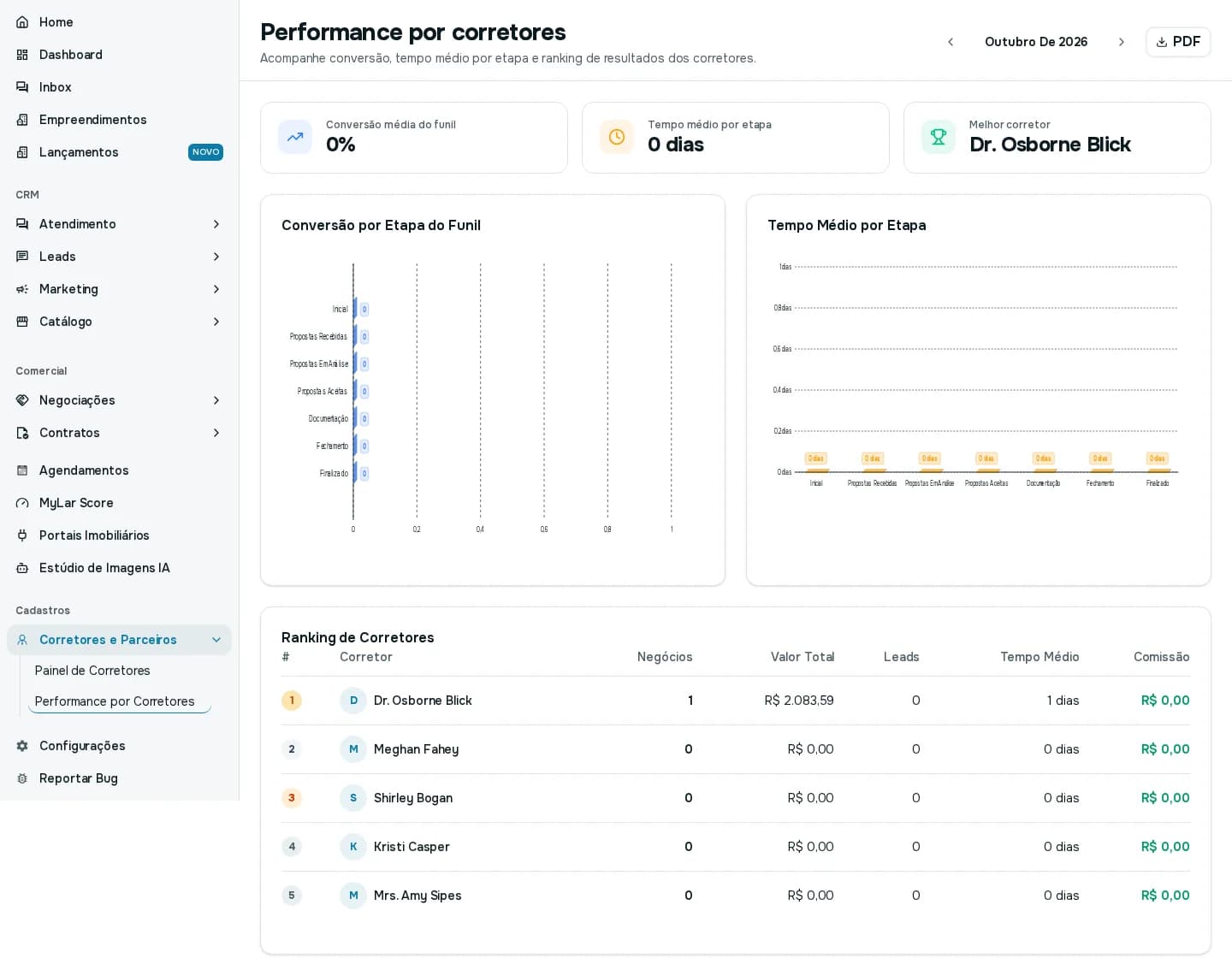Viewport: 1232px width, 958px height.
Task: Expand the Contratos submenu chevron
Action: (216, 433)
